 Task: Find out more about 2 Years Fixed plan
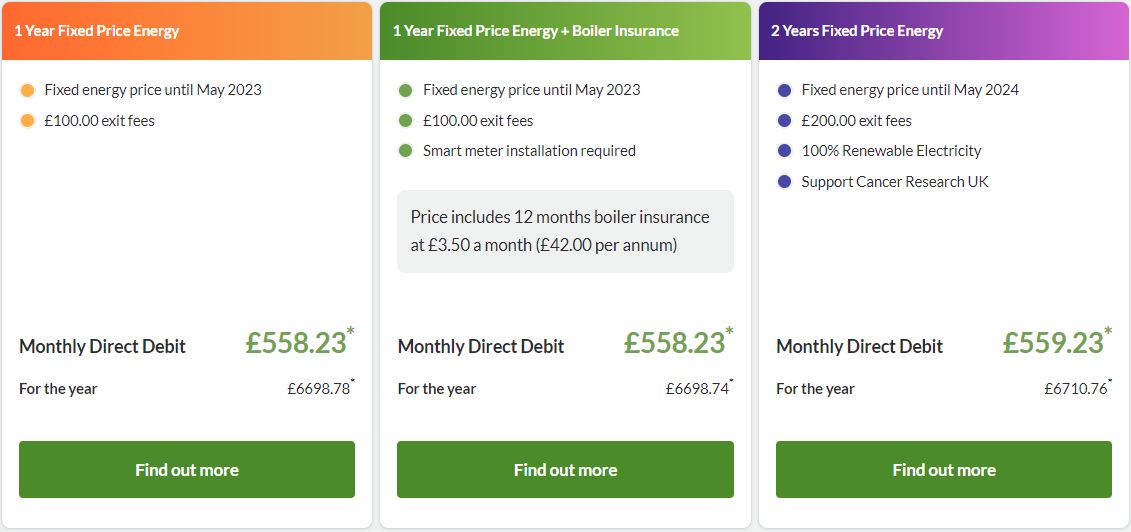coord(944,469)
